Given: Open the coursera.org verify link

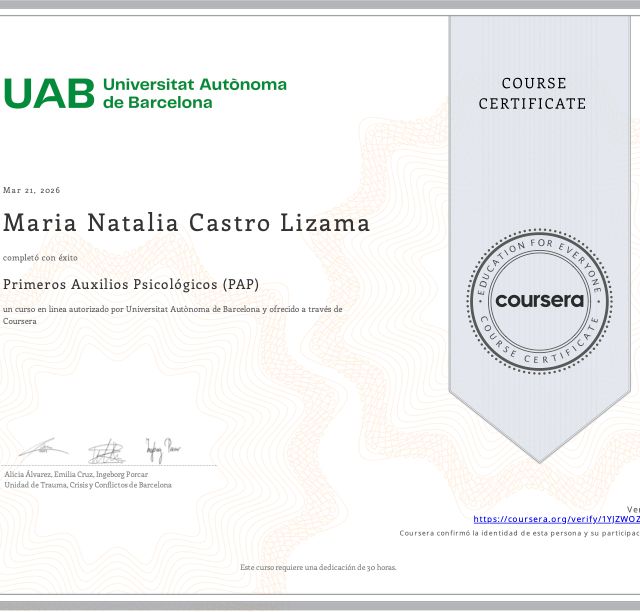Looking at the screenshot, I should (556, 519).
